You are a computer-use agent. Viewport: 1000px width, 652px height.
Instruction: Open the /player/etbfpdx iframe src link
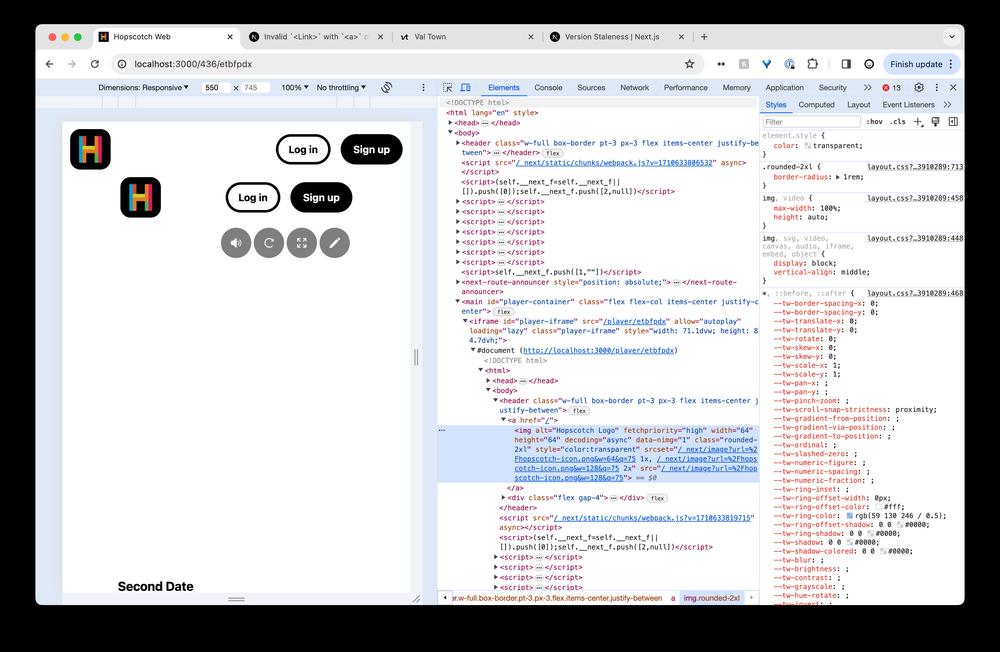(635, 322)
